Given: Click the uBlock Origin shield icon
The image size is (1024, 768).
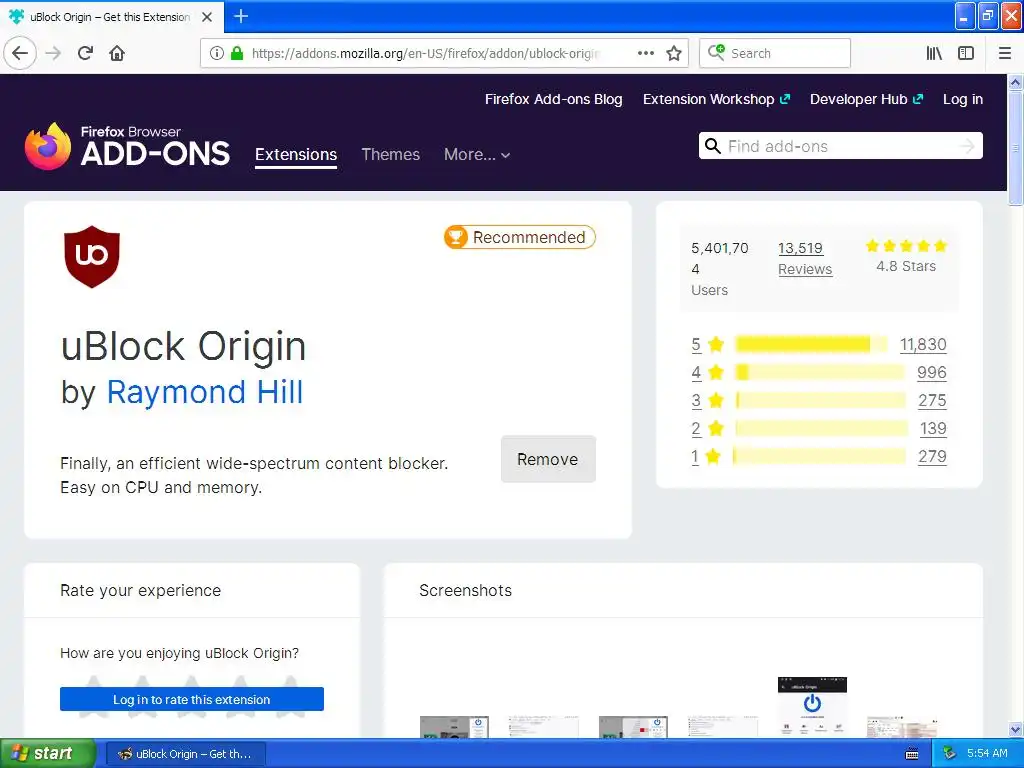Looking at the screenshot, I should coord(92,257).
